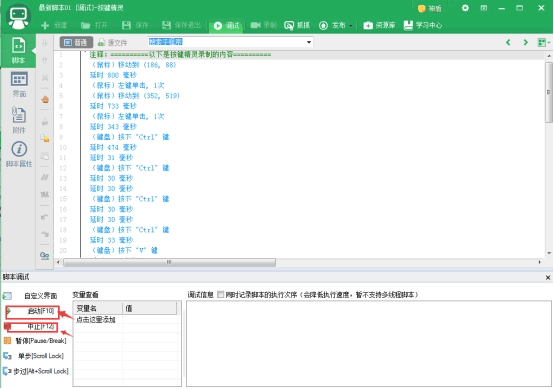
Task: Switch to the 附件 (Attachments) sidebar tab
Action: [x=19, y=120]
